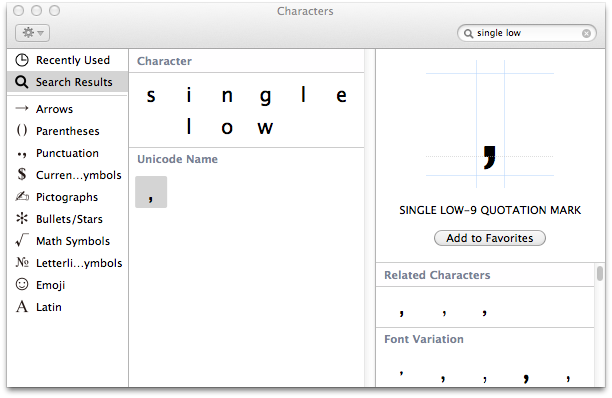The width and height of the screenshot is (612, 398).
Task: Open the Parentheses category icon
Action: tap(22, 130)
